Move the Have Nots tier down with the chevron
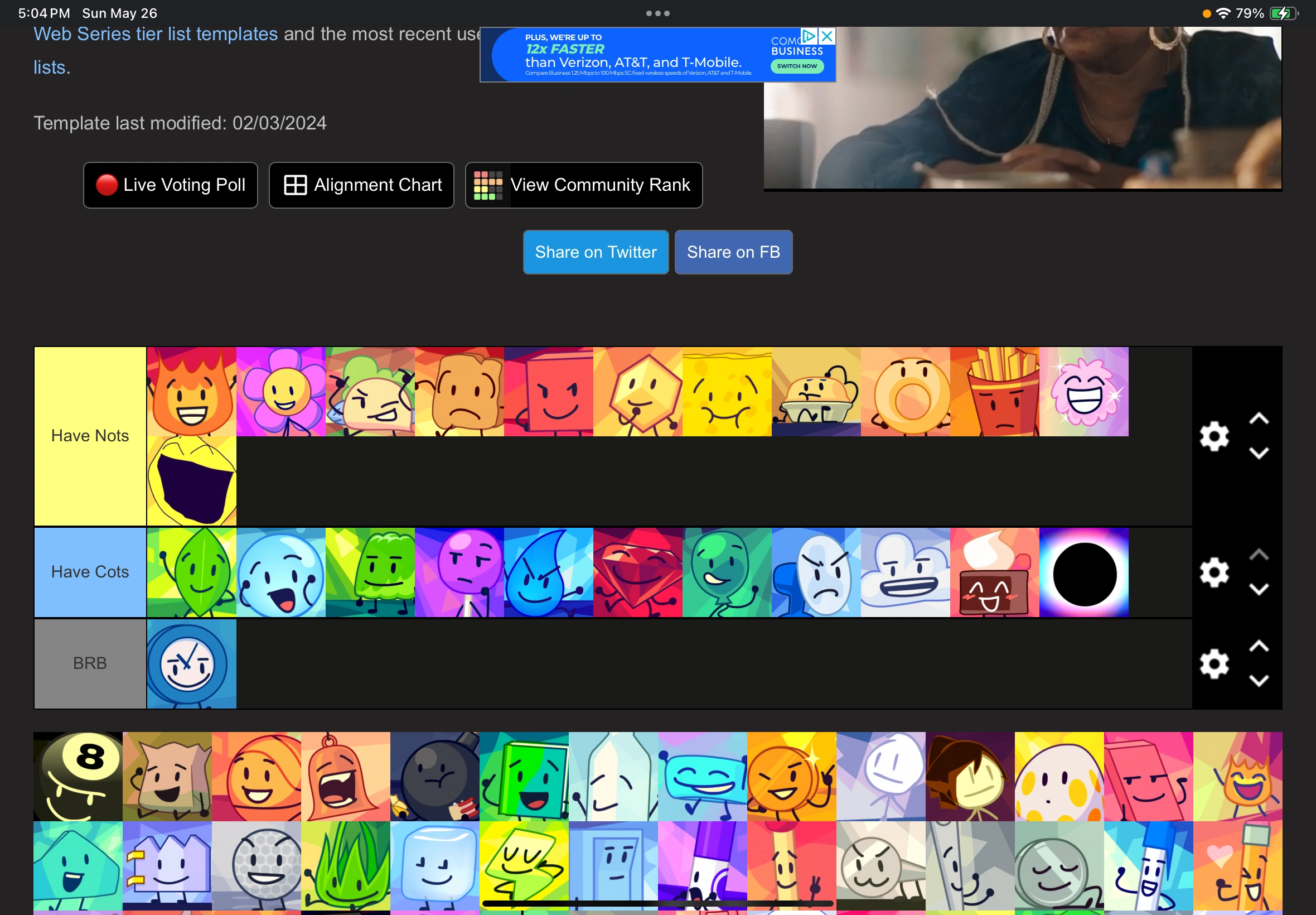 tap(1258, 453)
